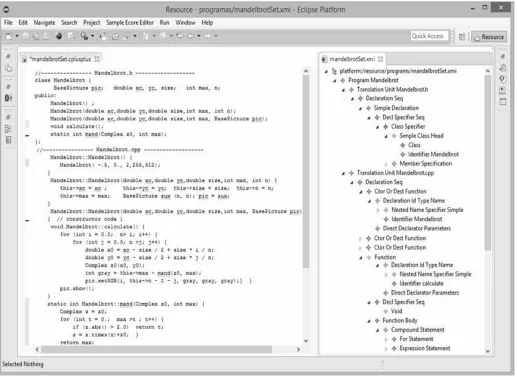Click the diamond icon beside For Statement
517x377 pixels.
394,339
